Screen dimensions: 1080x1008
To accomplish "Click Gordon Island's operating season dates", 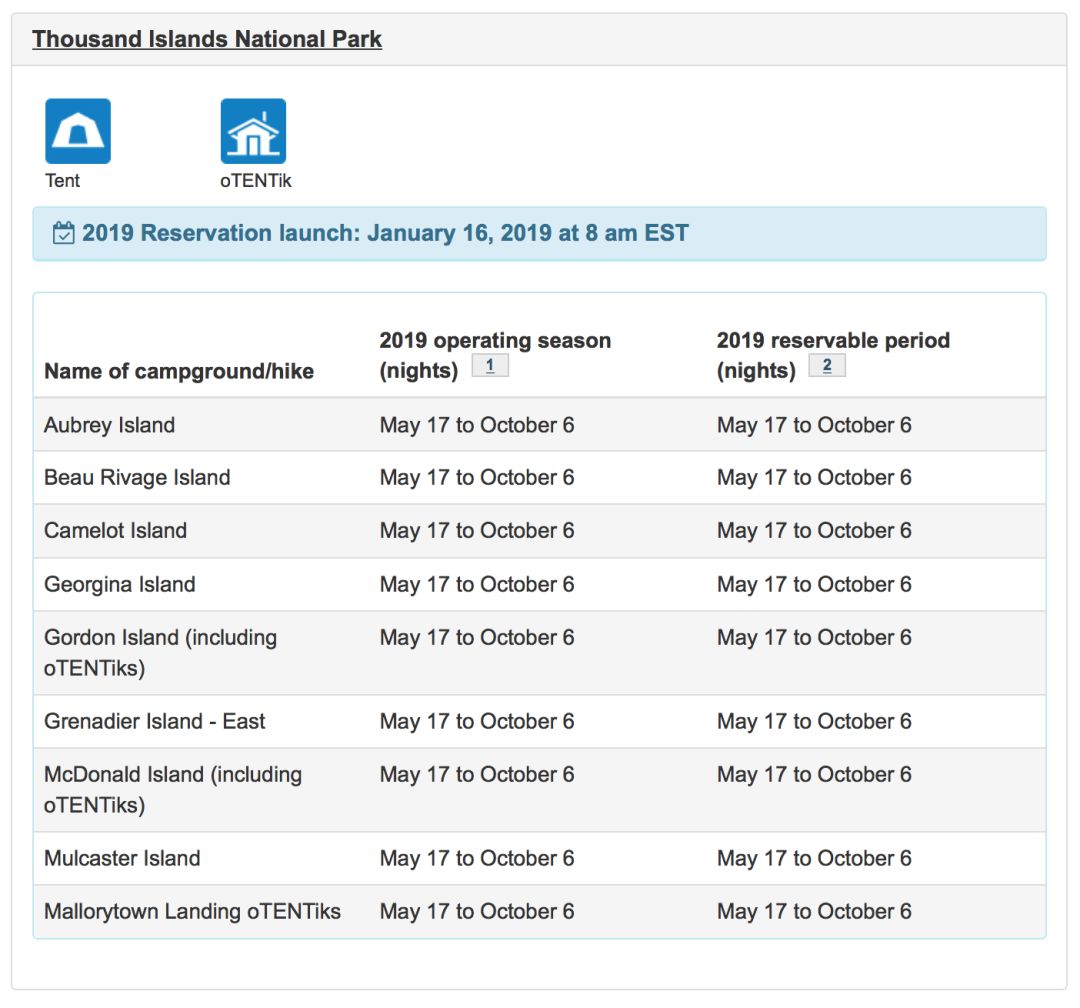I will (x=477, y=637).
